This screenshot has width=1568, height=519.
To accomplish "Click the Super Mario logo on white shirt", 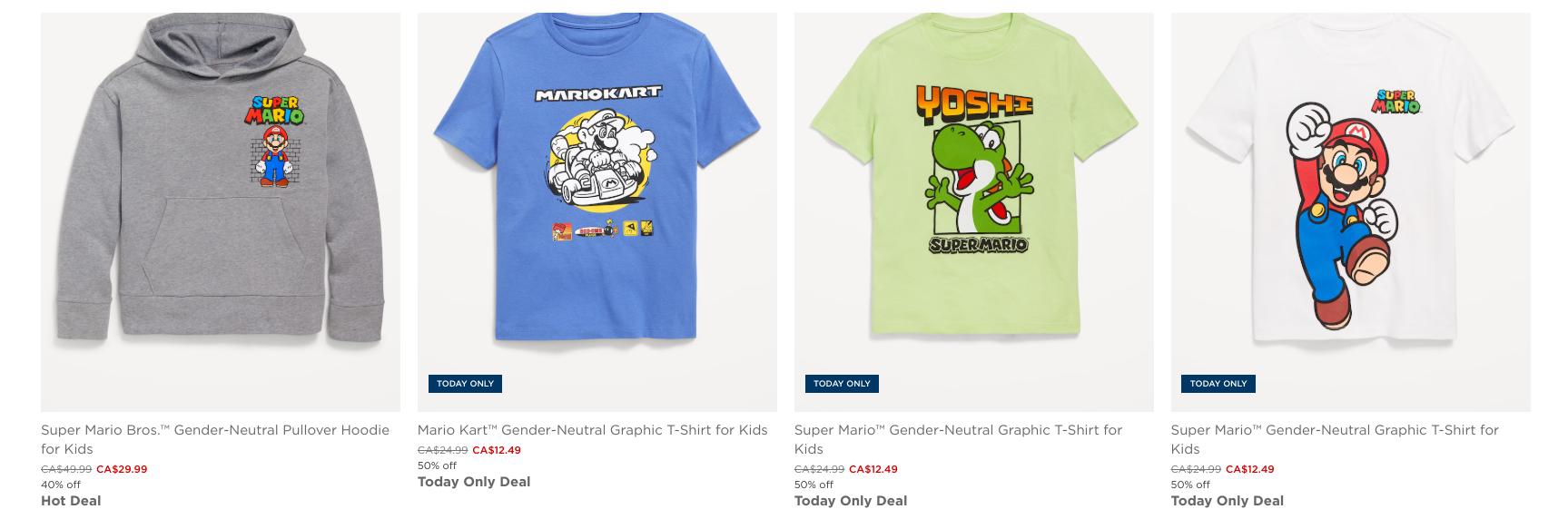I will coord(1396,102).
